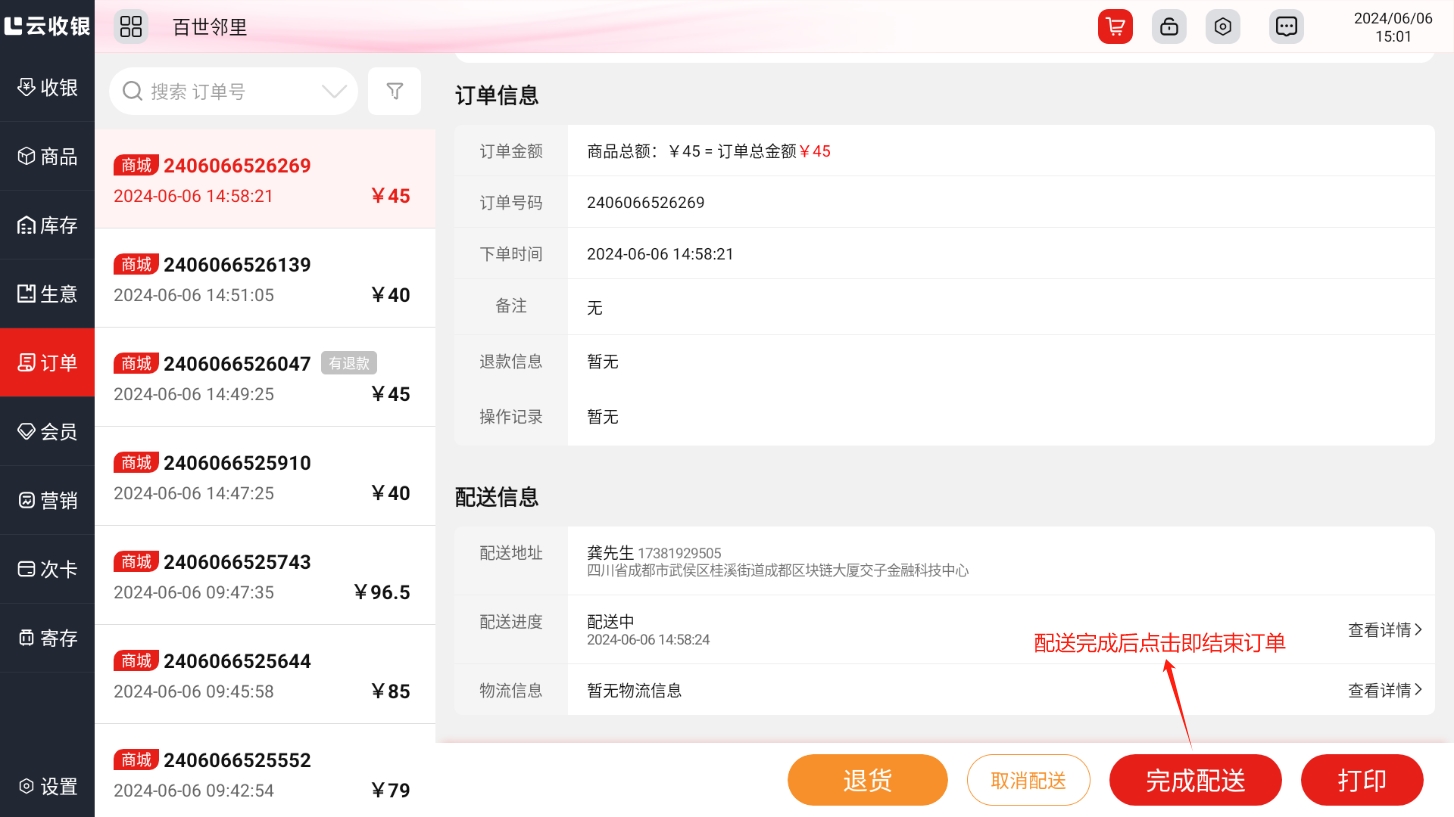This screenshot has height=817, width=1454.
Task: Click the shopping cart icon in top bar
Action: click(1114, 27)
